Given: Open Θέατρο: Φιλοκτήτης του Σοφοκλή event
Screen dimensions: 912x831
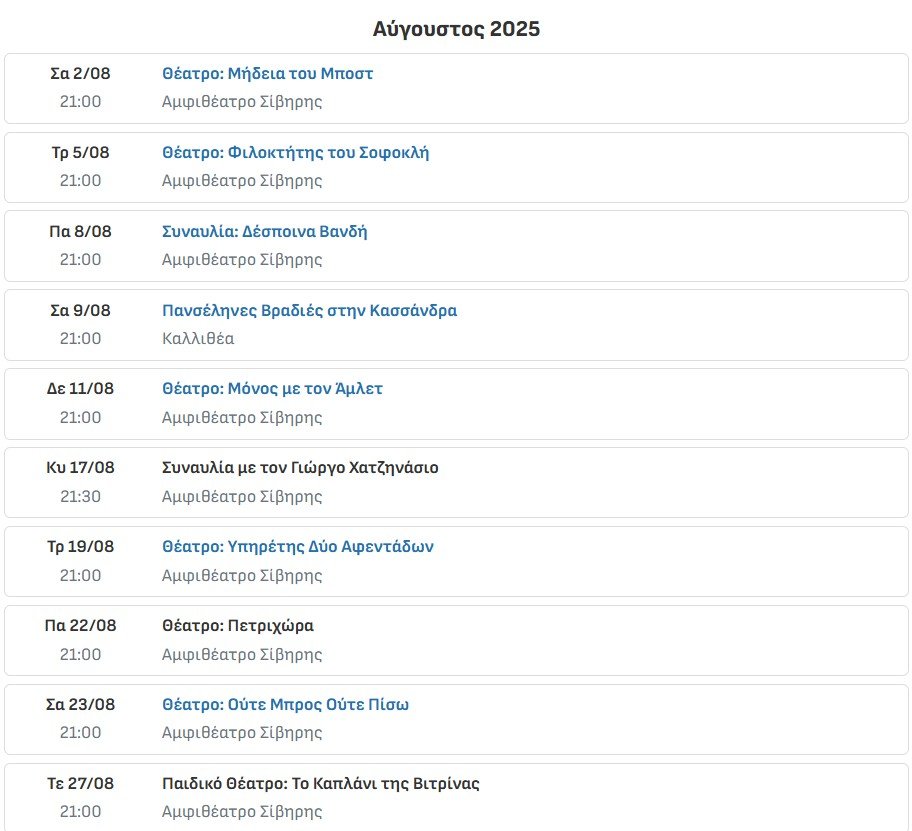Looking at the screenshot, I should click(x=295, y=153).
